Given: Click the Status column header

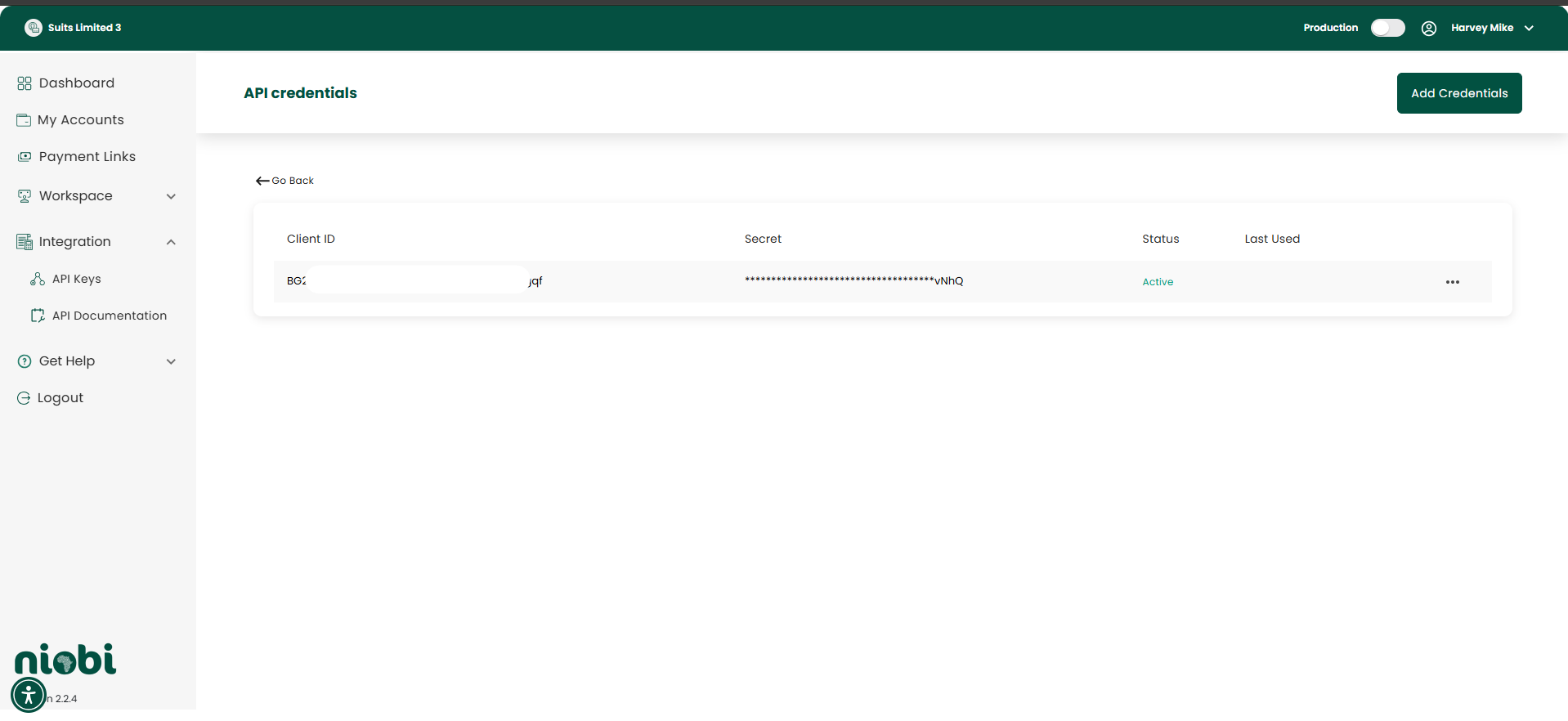Looking at the screenshot, I should [1161, 239].
